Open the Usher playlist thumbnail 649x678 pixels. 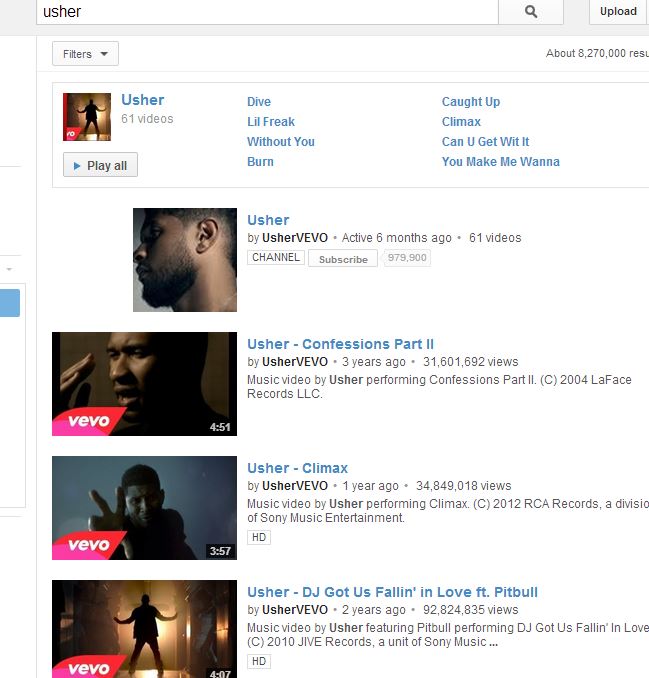tap(87, 117)
